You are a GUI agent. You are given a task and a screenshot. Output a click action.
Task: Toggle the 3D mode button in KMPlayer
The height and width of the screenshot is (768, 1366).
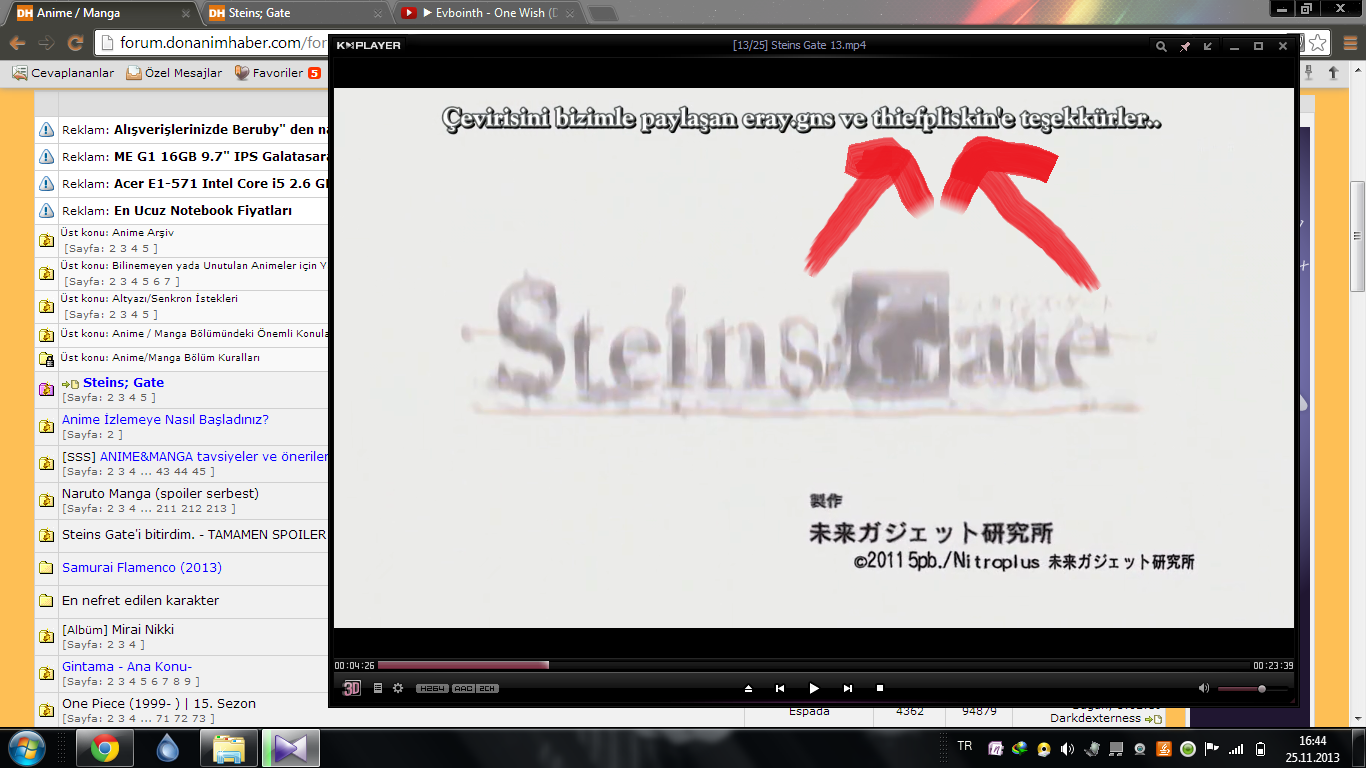(x=352, y=688)
